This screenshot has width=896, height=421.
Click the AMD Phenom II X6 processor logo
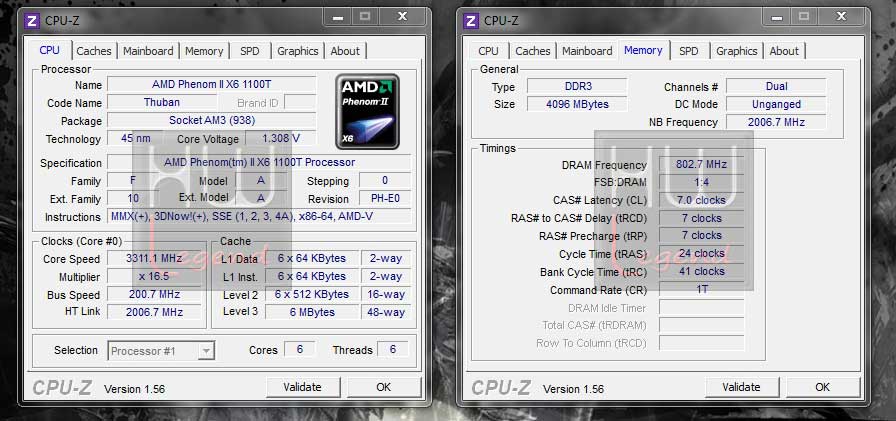pos(367,111)
